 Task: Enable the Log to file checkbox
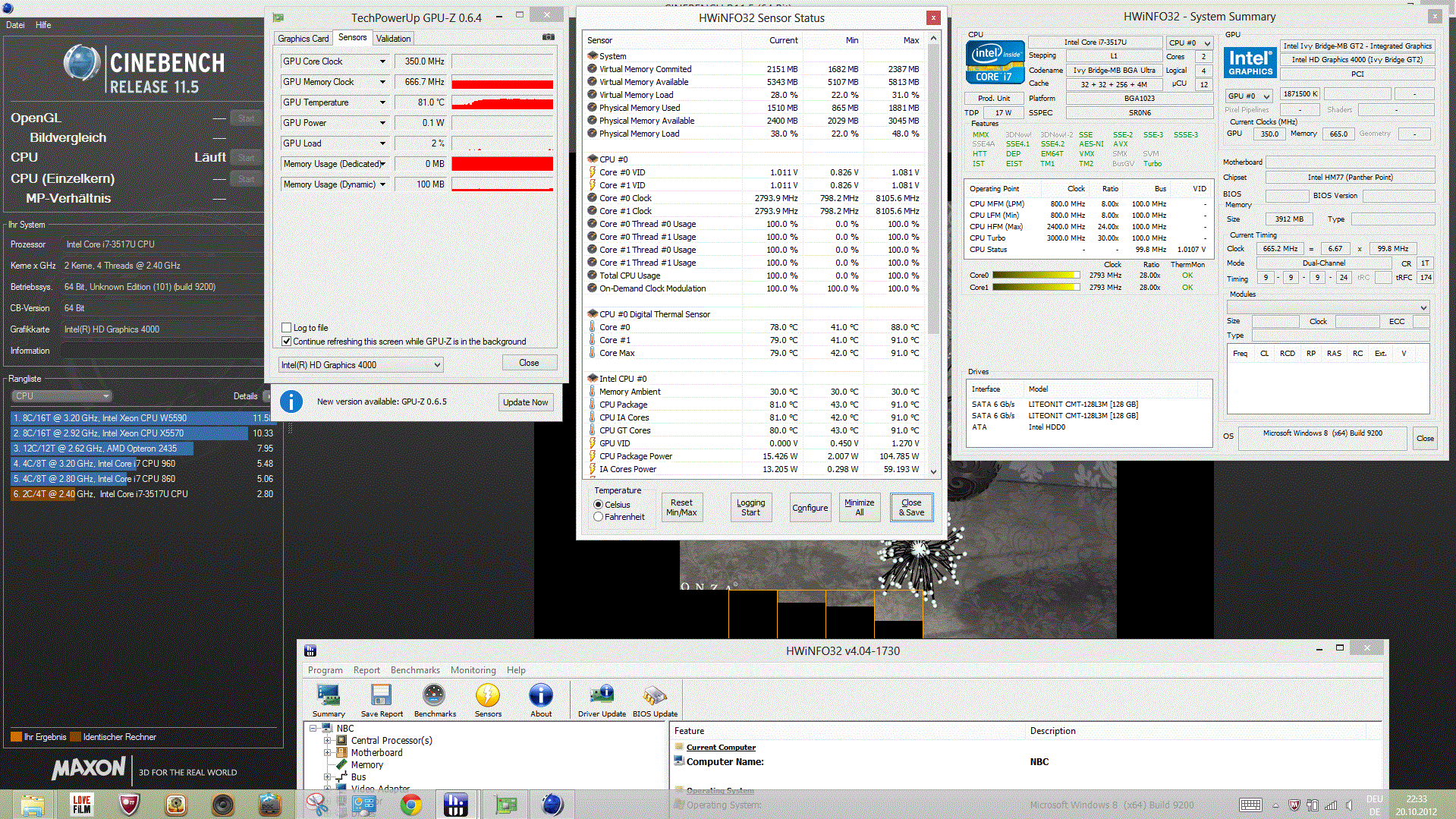[286, 328]
